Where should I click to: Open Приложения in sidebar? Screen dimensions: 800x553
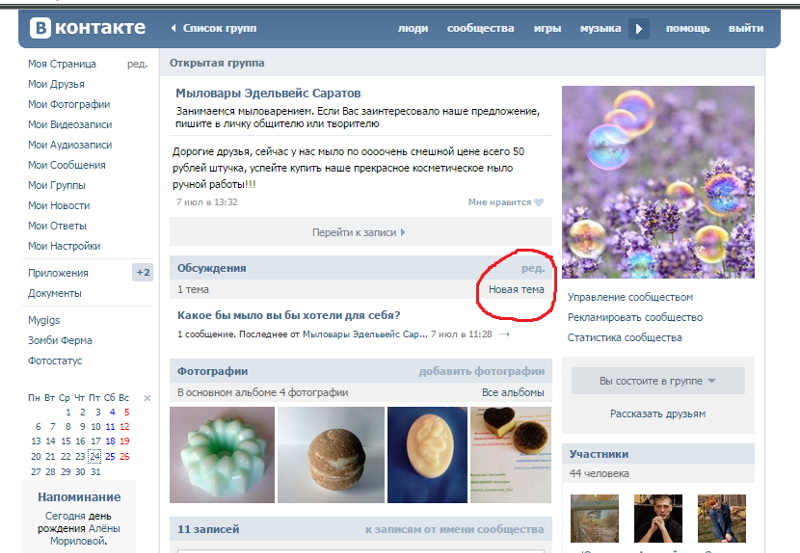pyautogui.click(x=58, y=273)
